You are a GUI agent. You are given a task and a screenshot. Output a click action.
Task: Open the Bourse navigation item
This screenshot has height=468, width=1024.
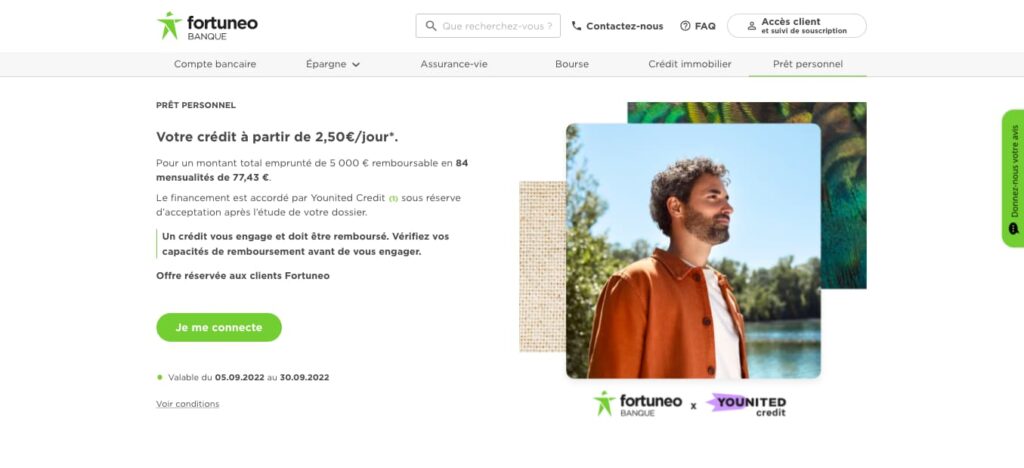572,64
